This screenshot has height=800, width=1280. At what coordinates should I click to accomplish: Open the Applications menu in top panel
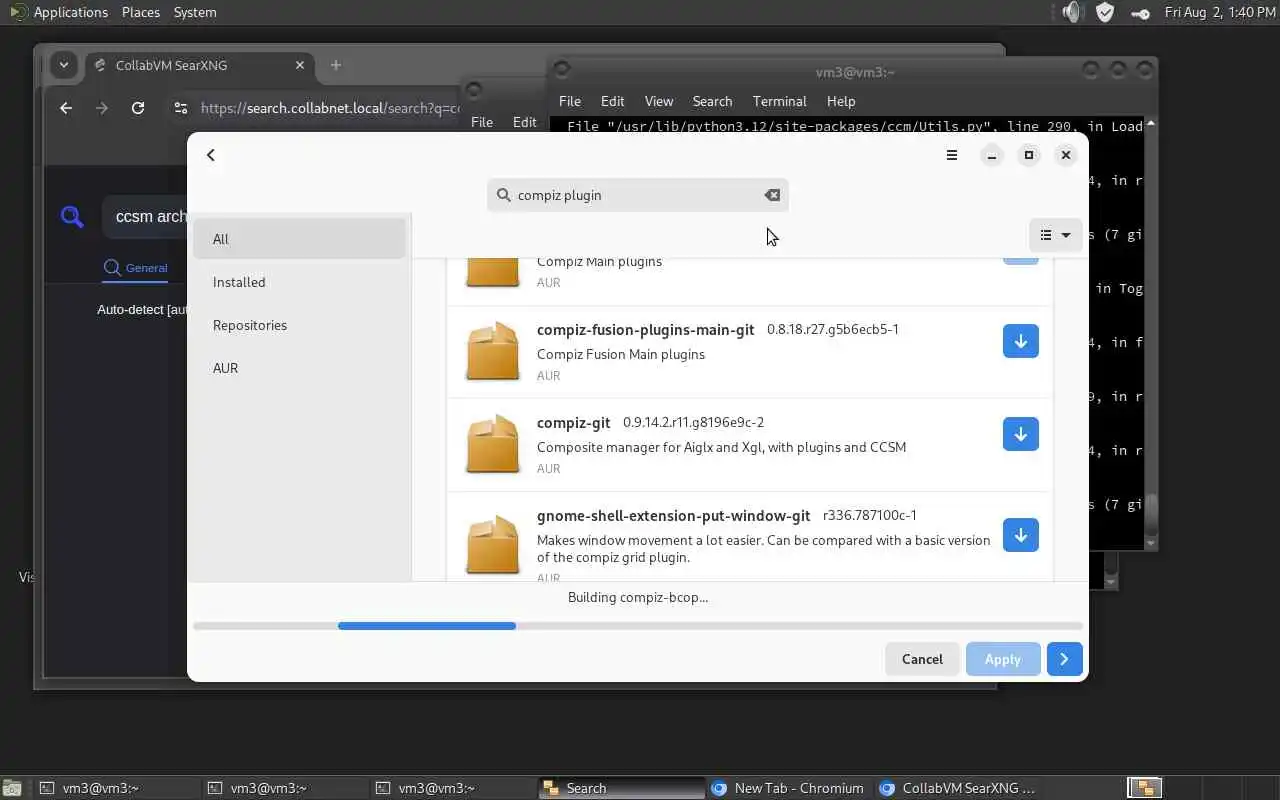click(70, 12)
